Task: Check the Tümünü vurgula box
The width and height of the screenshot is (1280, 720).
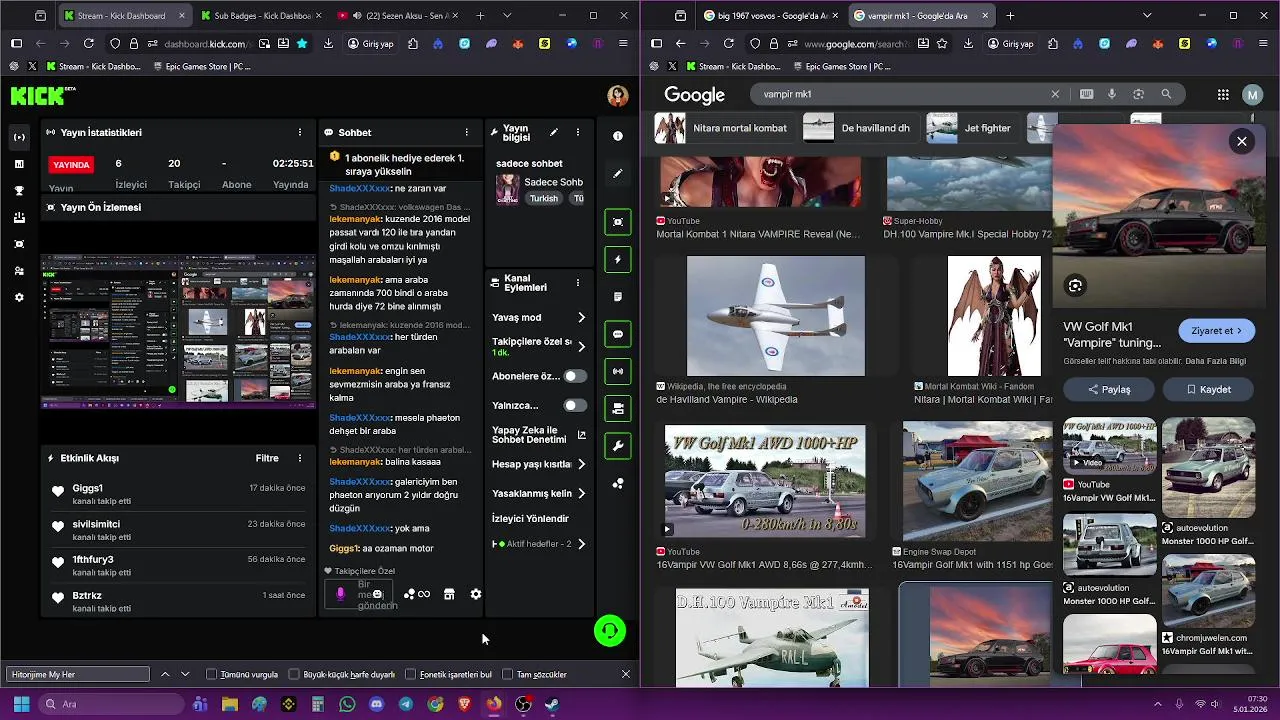Action: point(211,675)
